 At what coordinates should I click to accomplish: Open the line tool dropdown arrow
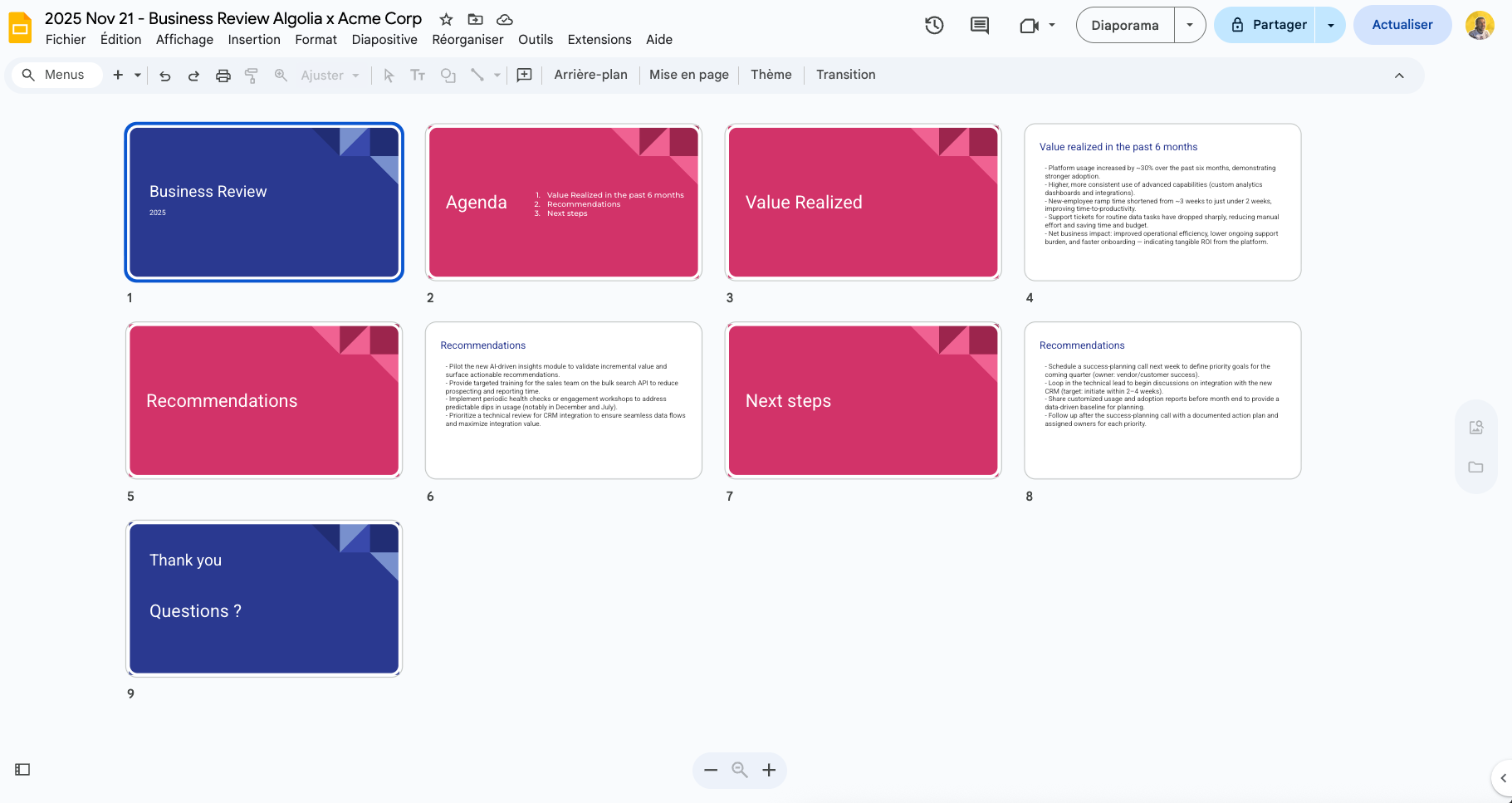497,75
